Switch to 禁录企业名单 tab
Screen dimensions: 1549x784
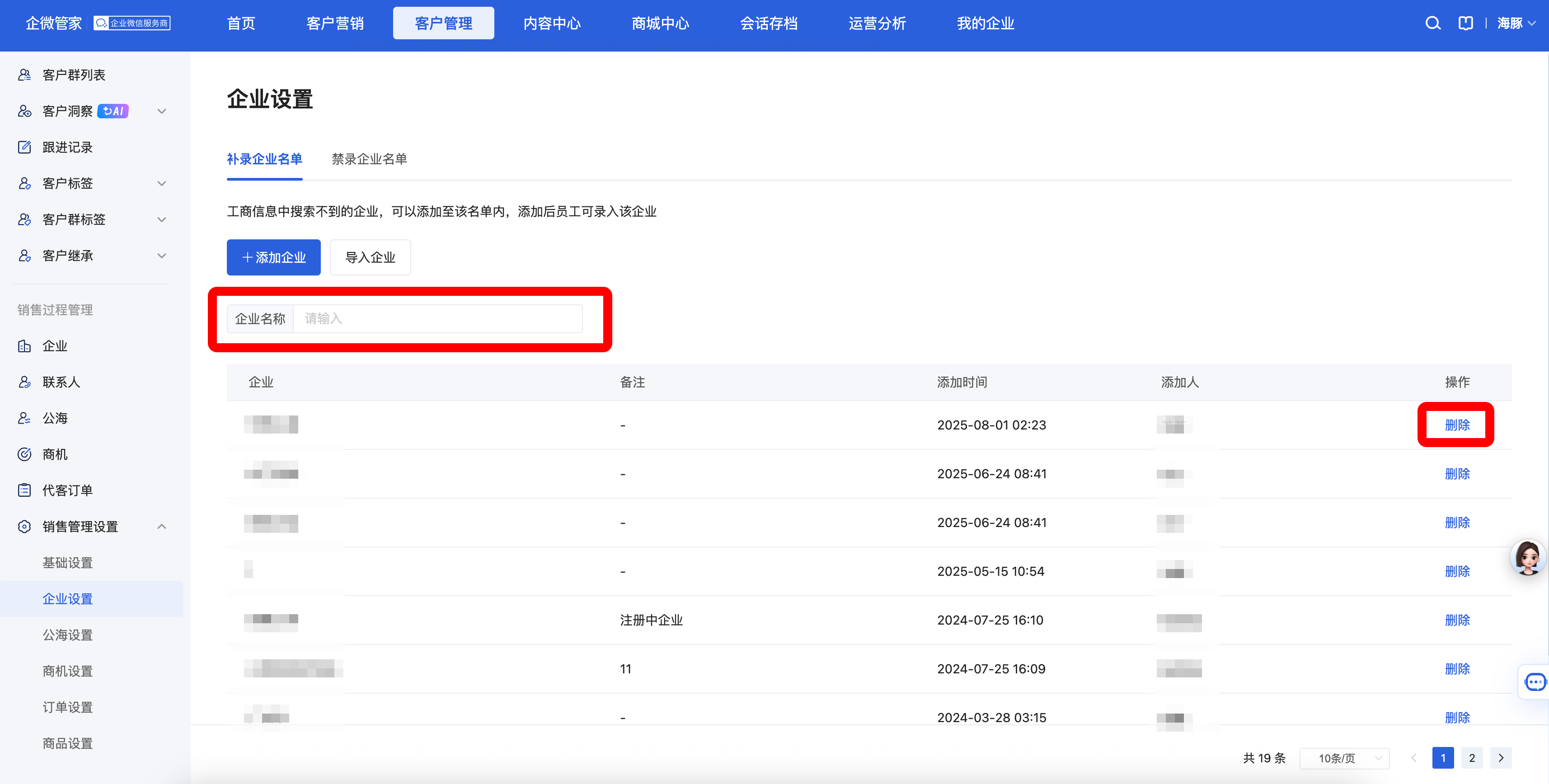point(369,159)
